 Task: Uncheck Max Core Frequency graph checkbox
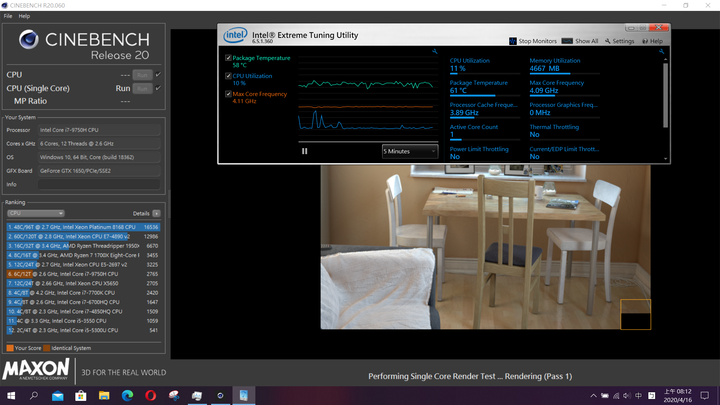click(228, 94)
